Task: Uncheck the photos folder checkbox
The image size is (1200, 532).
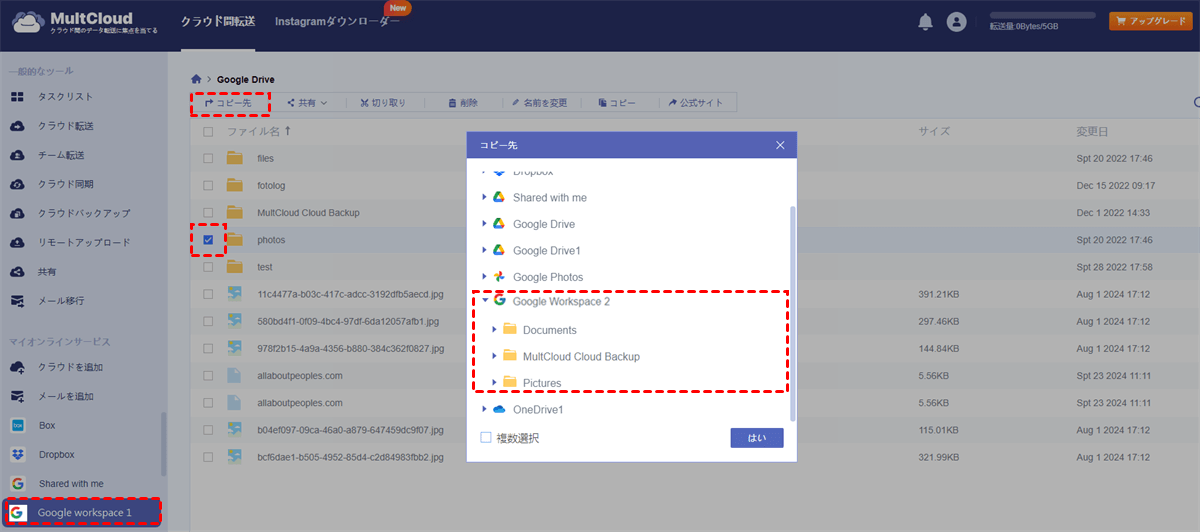Action: pyautogui.click(x=208, y=240)
